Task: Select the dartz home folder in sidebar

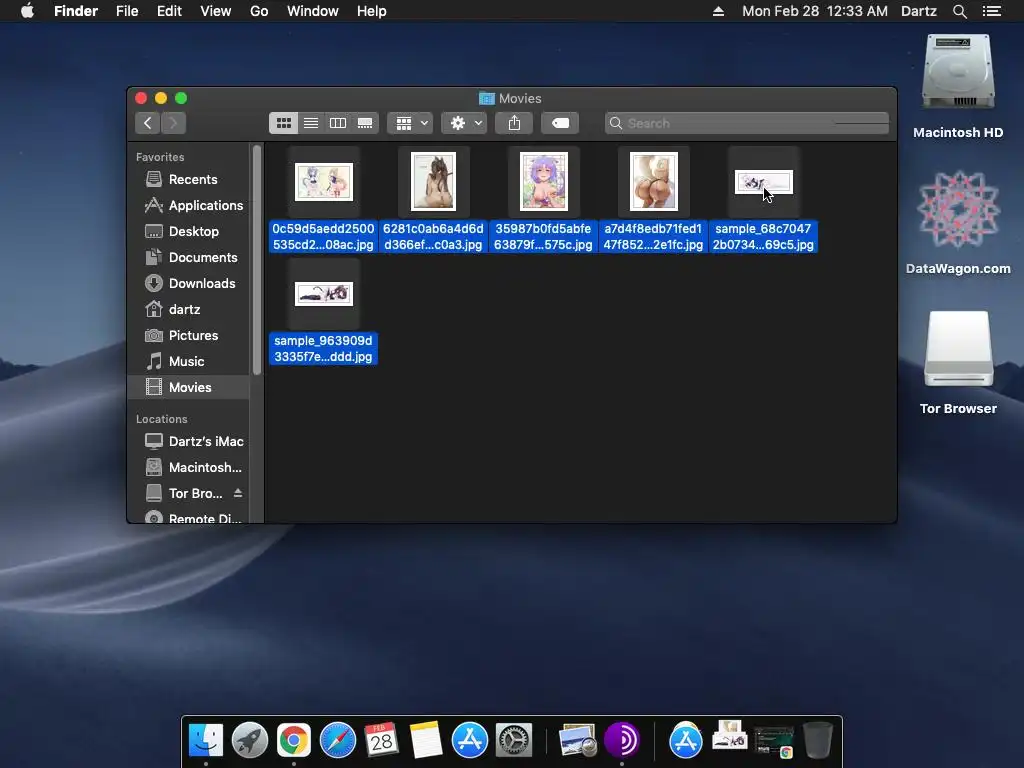Action: 189,310
